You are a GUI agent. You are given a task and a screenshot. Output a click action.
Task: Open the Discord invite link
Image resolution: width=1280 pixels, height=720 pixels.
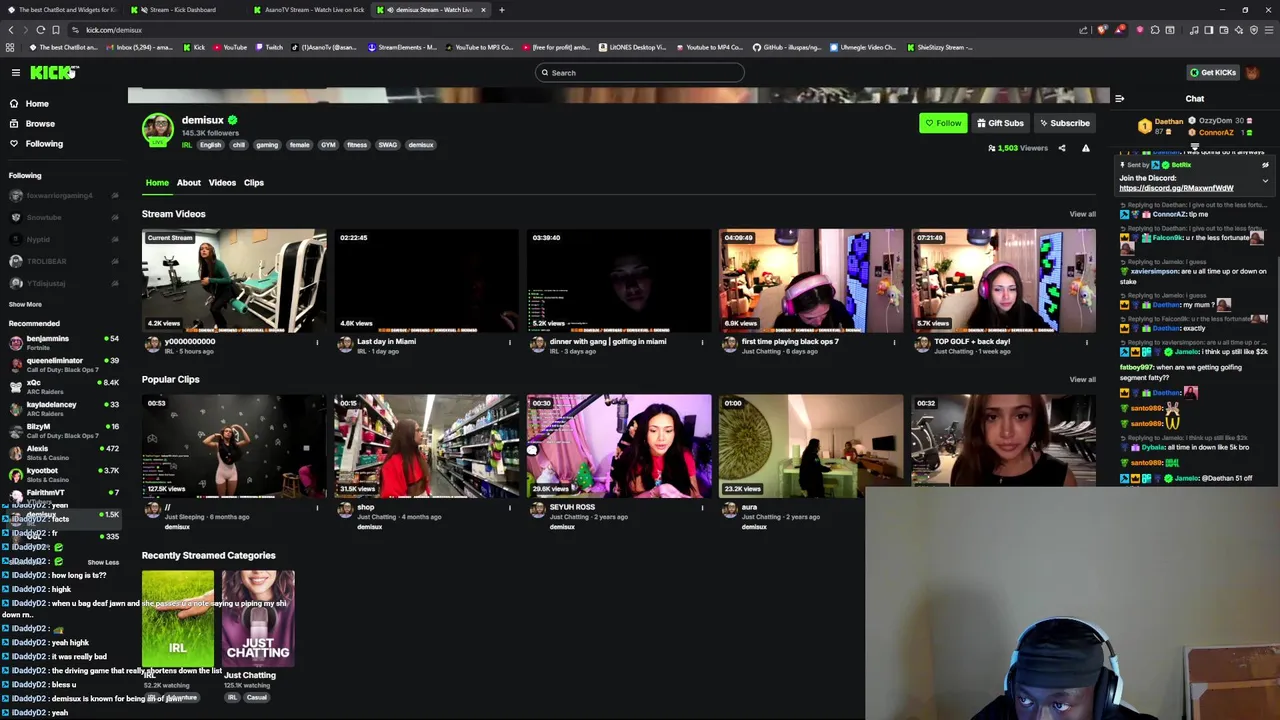tap(1176, 188)
